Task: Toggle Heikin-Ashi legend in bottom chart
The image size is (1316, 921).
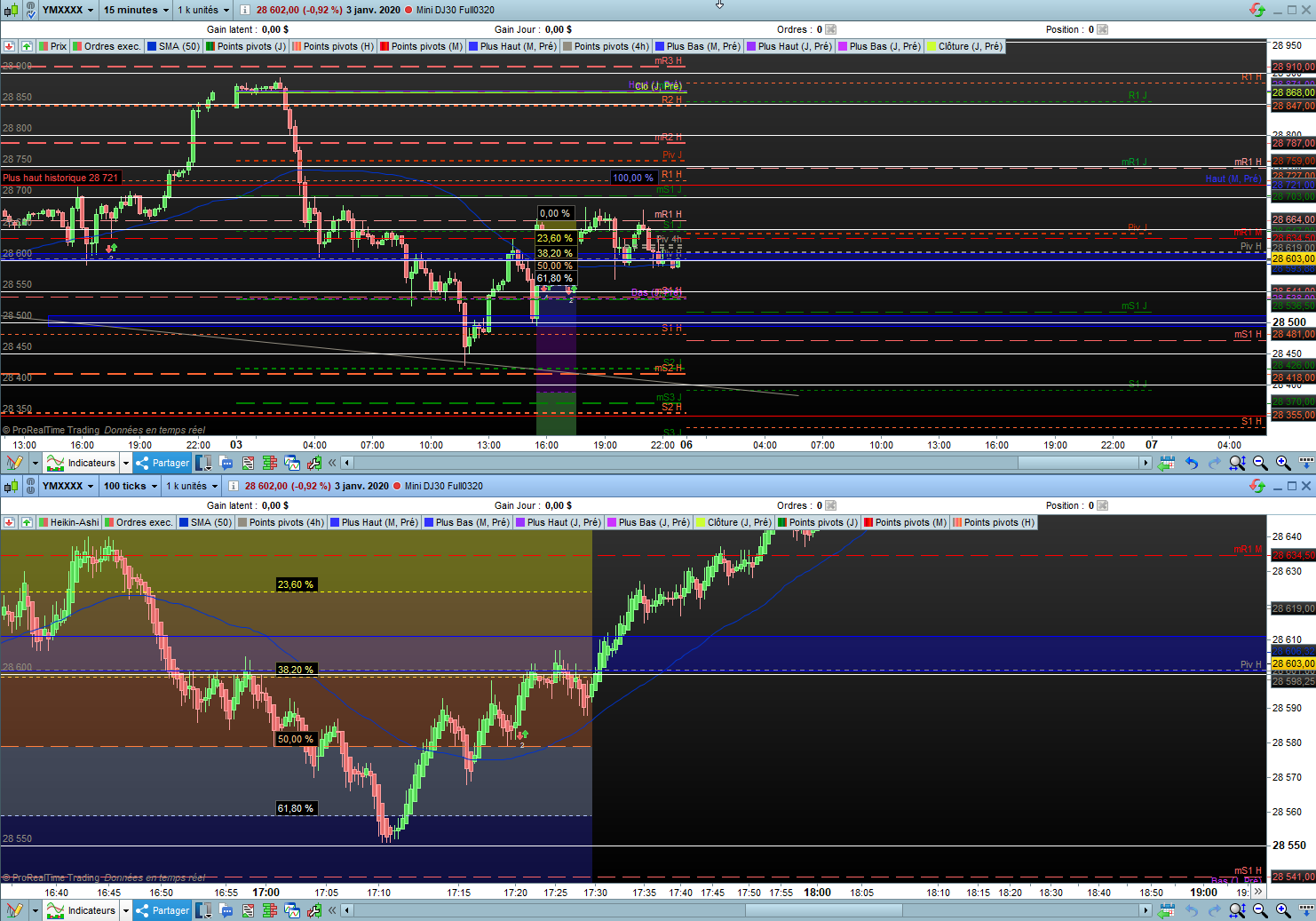Action: (x=69, y=522)
